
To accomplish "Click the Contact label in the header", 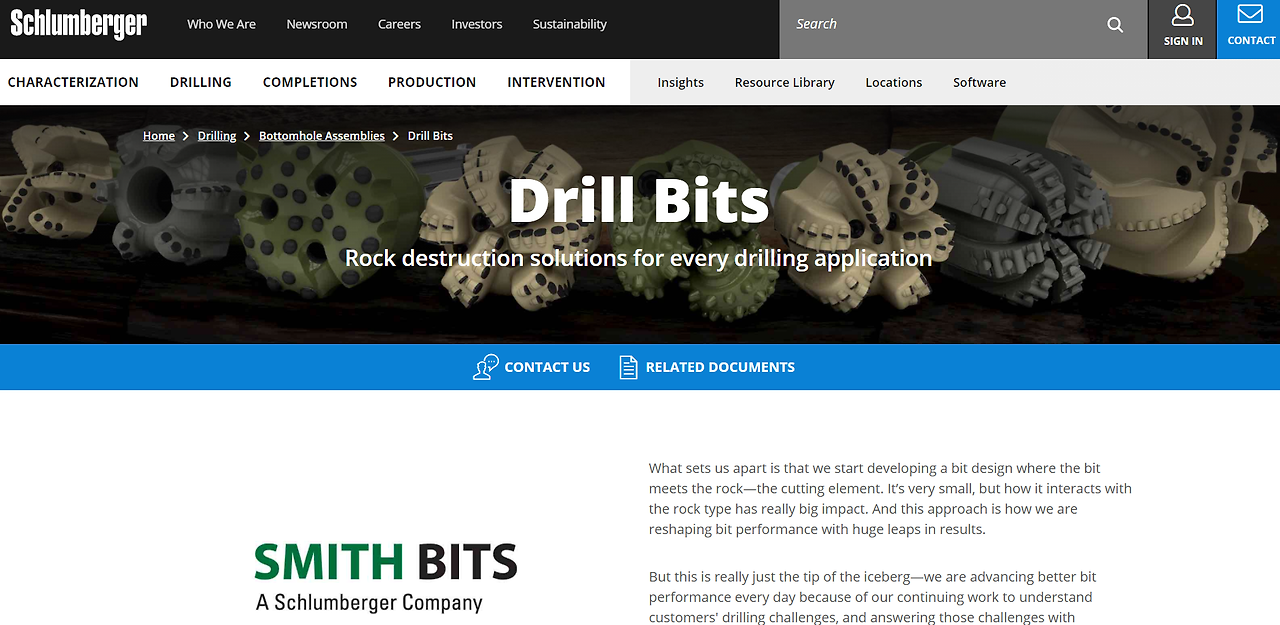I will (1251, 41).
